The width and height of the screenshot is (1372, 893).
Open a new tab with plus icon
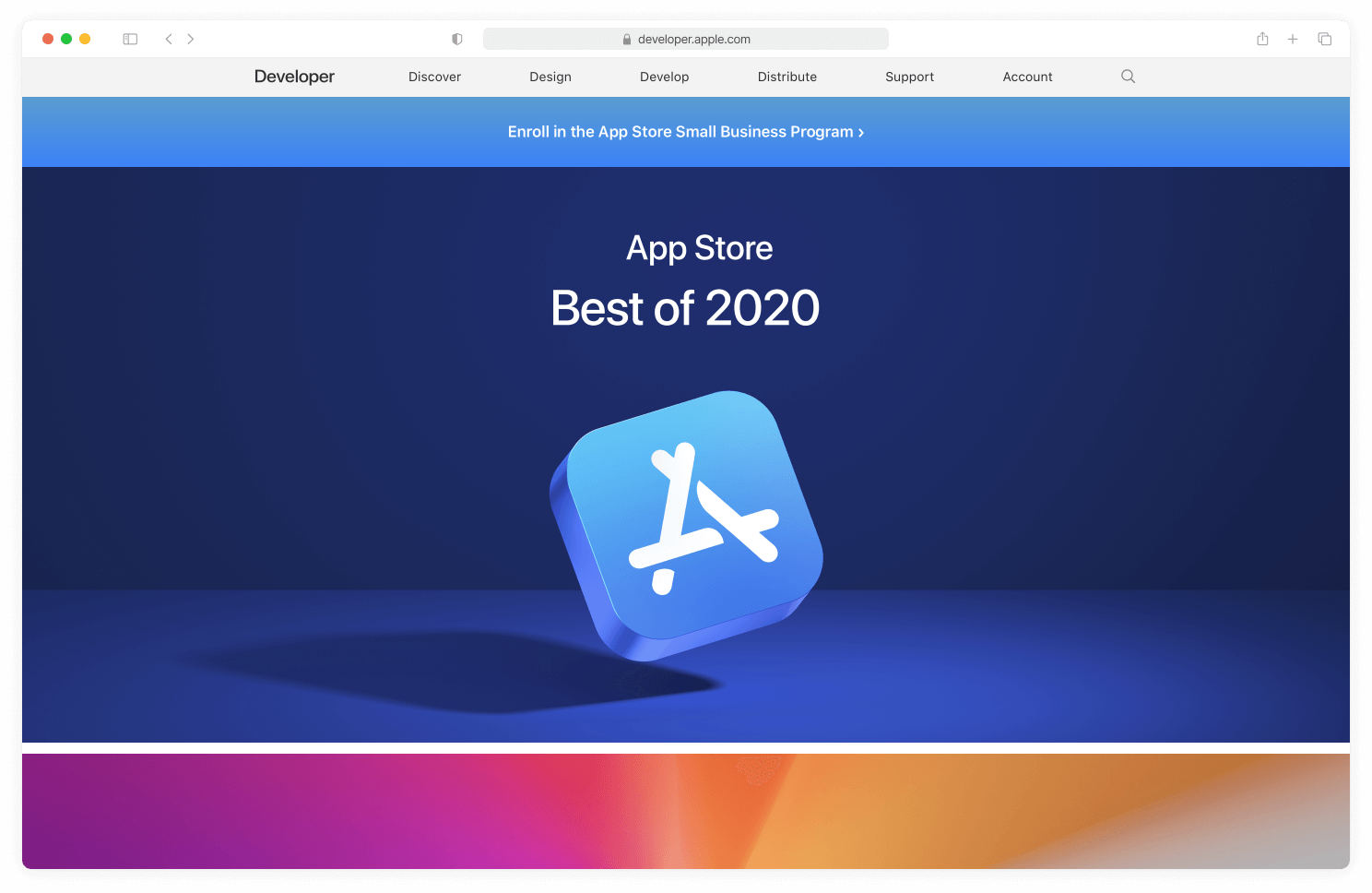coord(1293,39)
